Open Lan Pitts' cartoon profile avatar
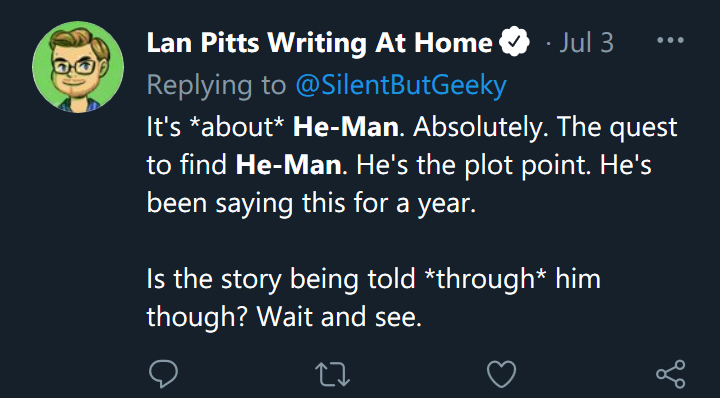Viewport: 720px width, 398px height. (78, 67)
